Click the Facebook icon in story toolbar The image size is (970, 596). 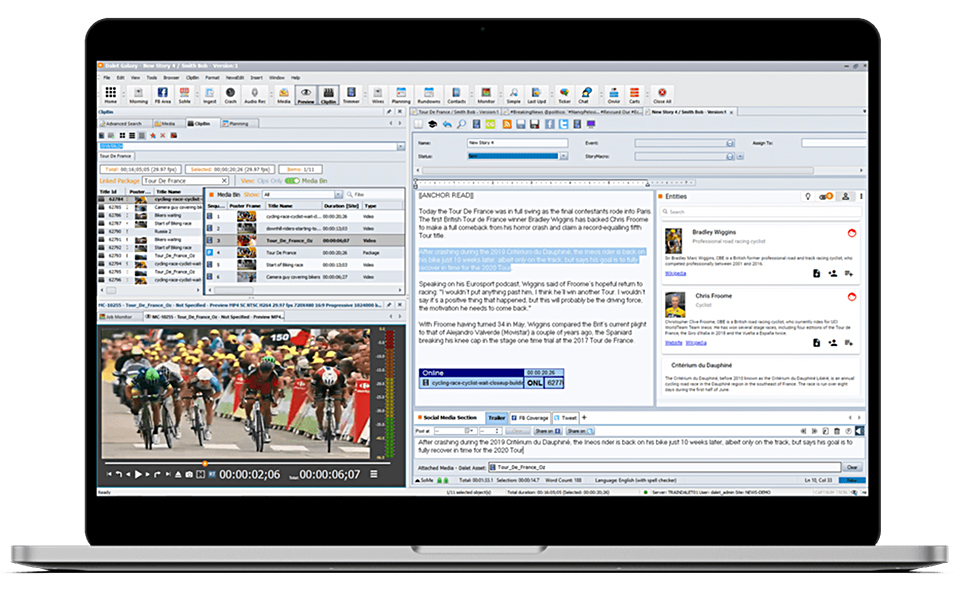[x=549, y=124]
